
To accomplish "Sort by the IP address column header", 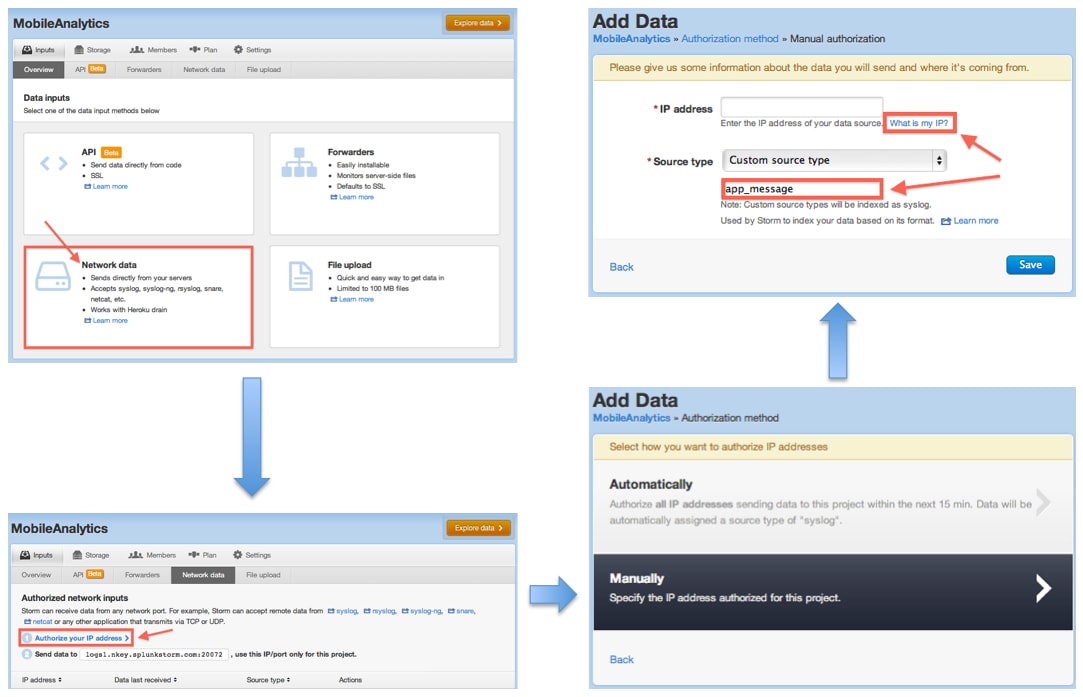I will [x=41, y=680].
